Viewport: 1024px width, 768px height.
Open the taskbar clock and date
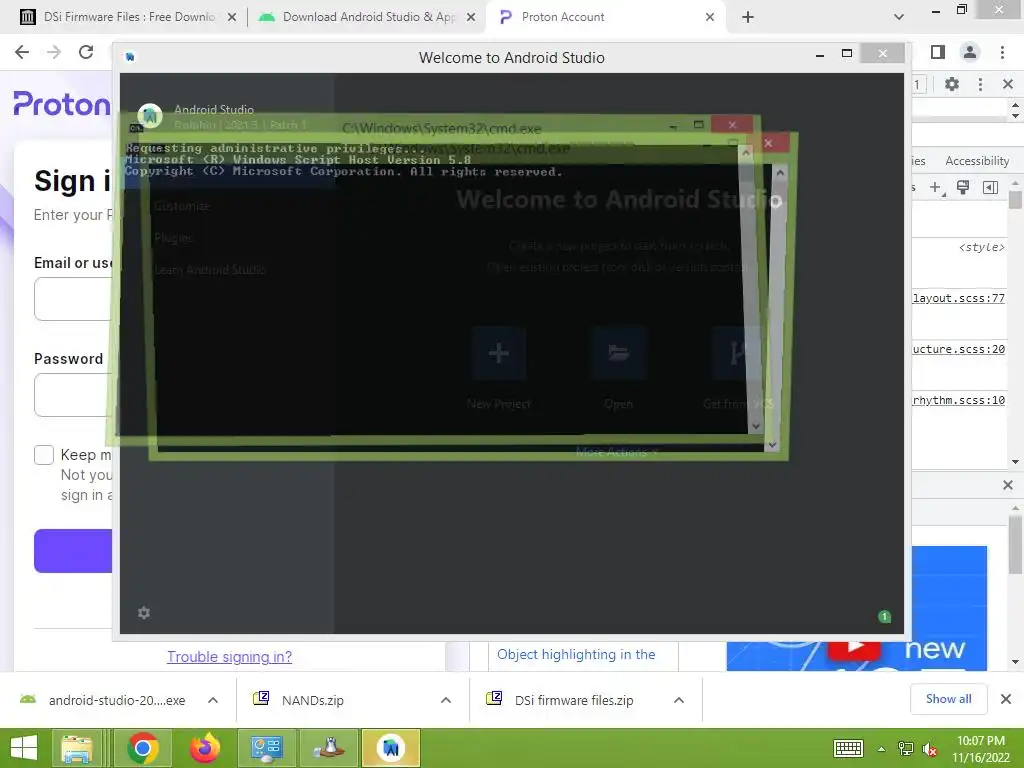pyautogui.click(x=981, y=749)
